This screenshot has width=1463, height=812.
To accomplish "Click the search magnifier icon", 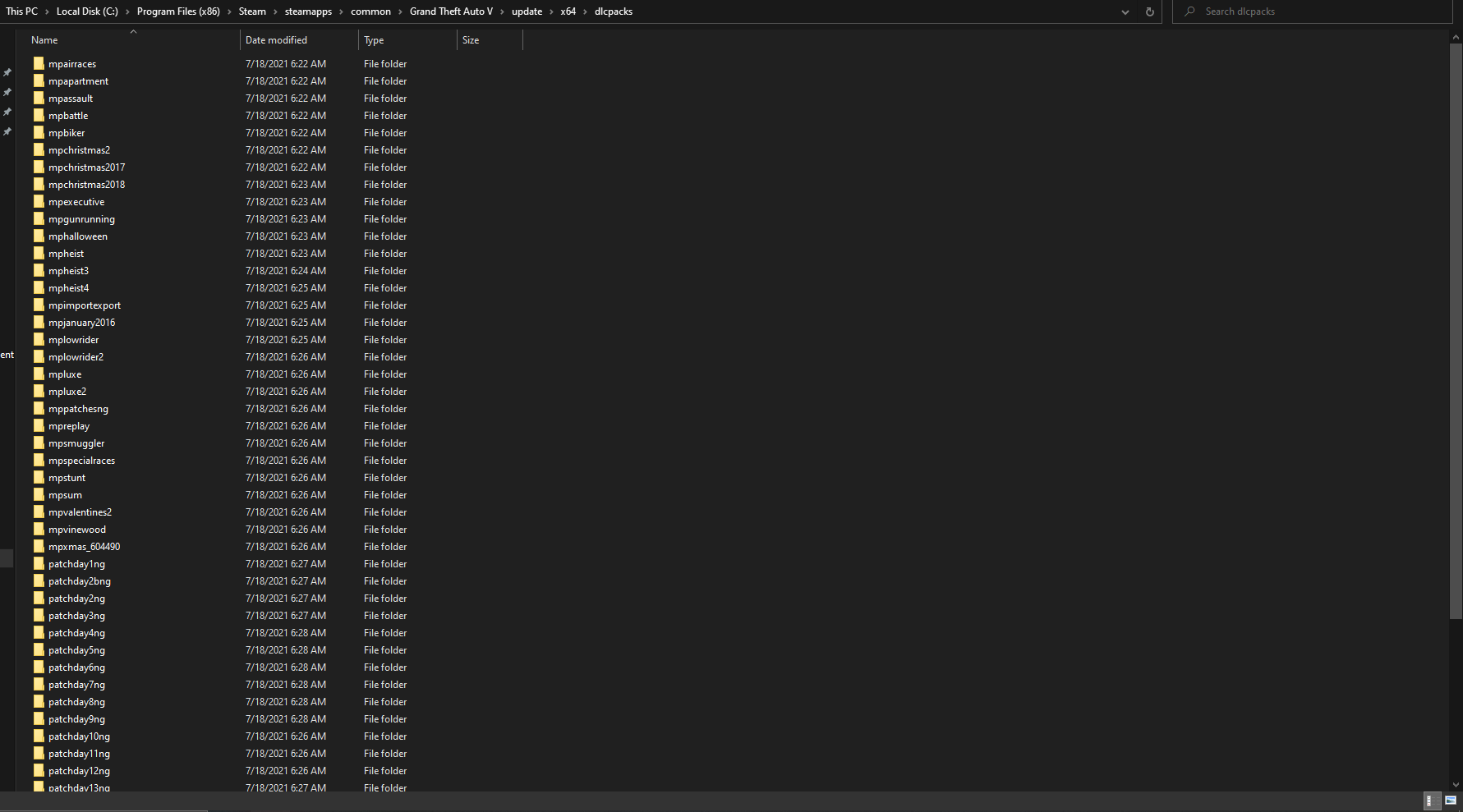I will (1189, 11).
